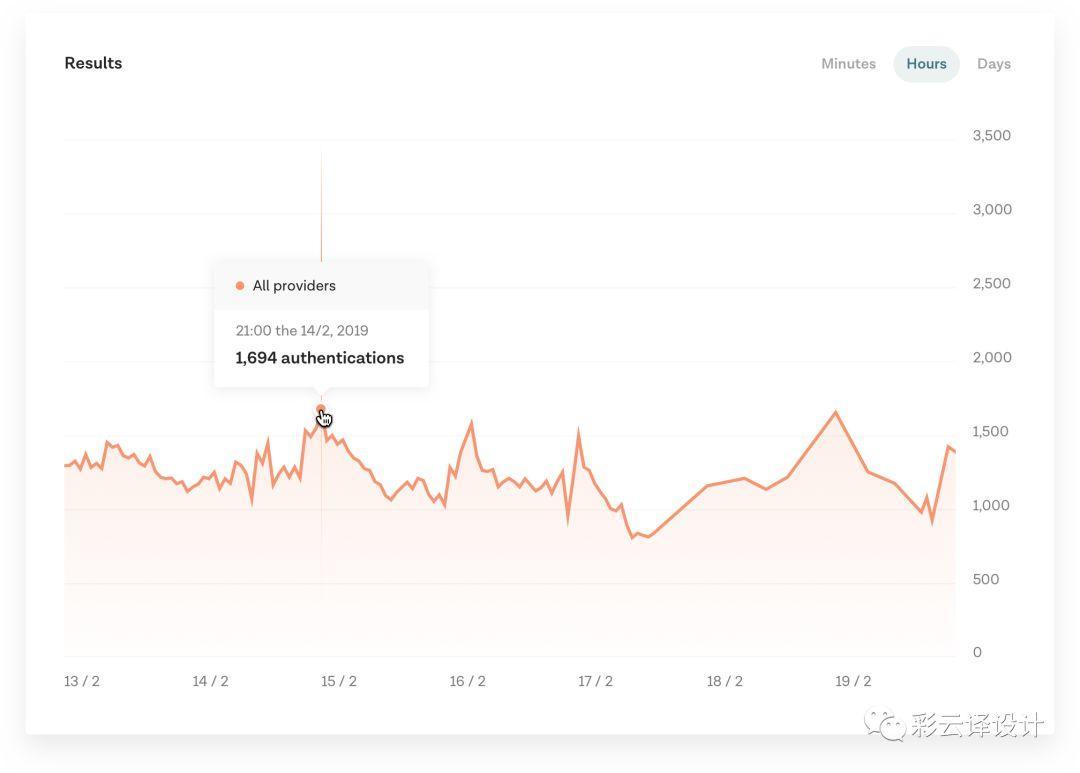This screenshot has width=1080, height=773.
Task: Click the Results heading
Action: pos(93,63)
